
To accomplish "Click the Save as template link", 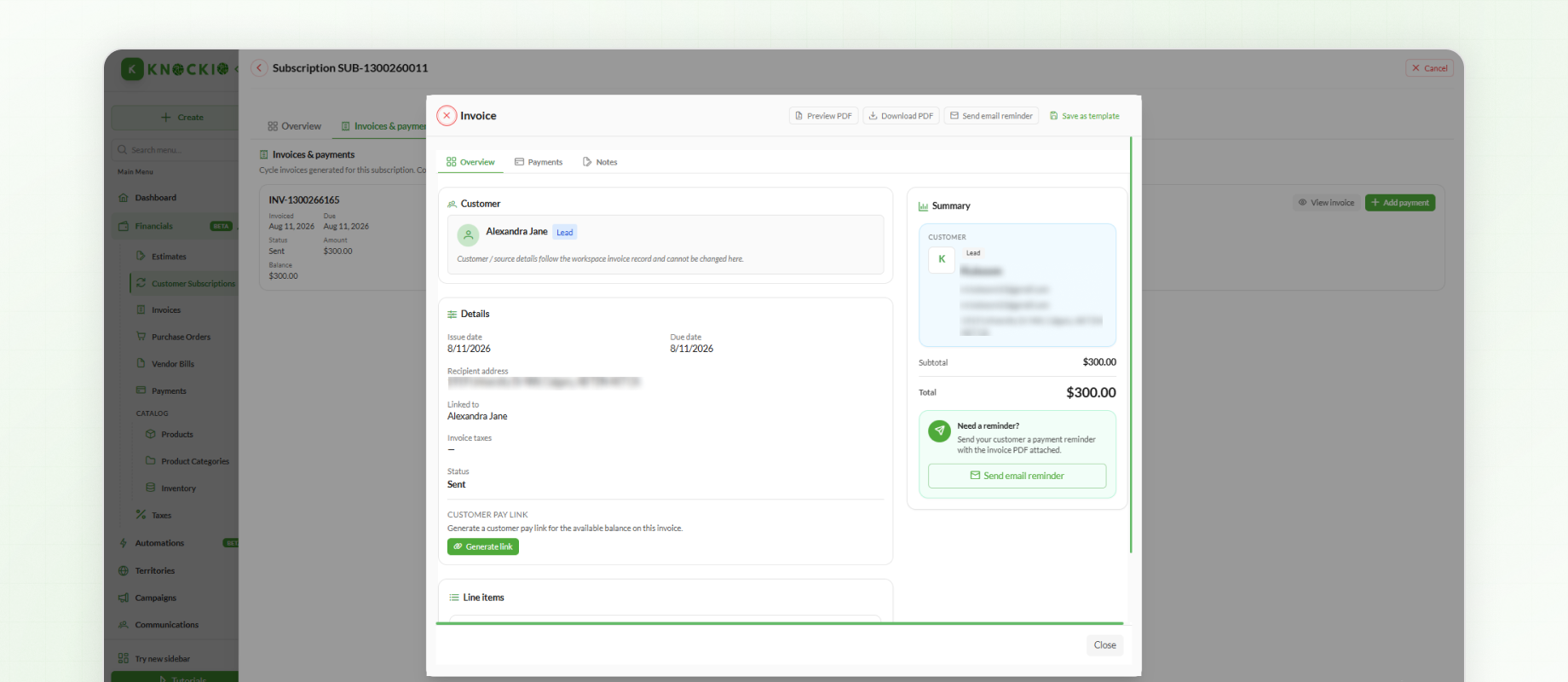I will pyautogui.click(x=1084, y=116).
